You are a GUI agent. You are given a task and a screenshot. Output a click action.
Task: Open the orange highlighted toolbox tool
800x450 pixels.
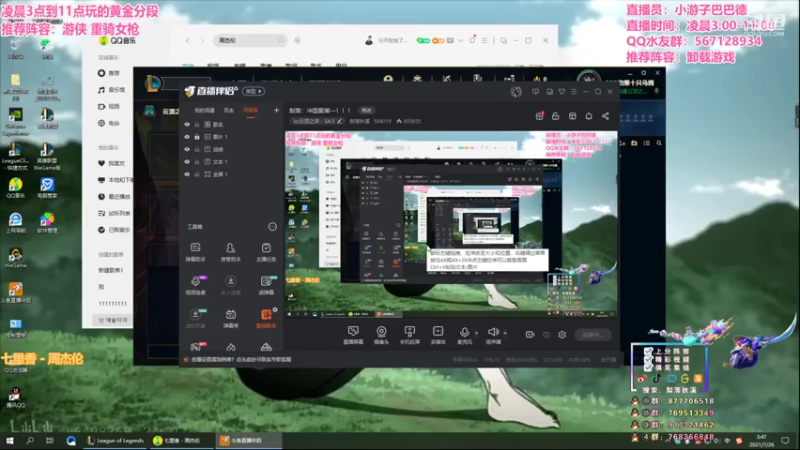(266, 318)
